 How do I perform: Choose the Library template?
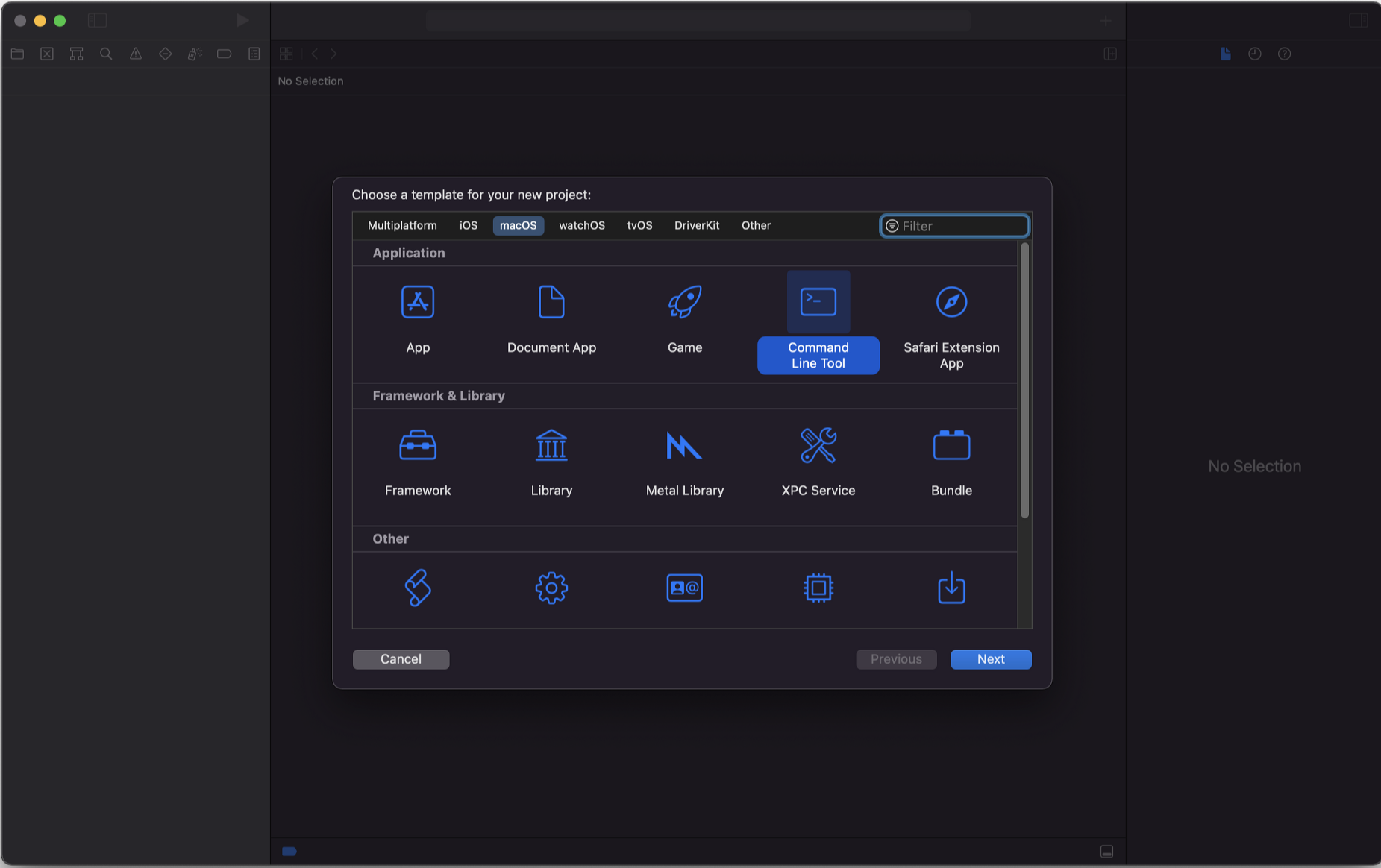551,463
